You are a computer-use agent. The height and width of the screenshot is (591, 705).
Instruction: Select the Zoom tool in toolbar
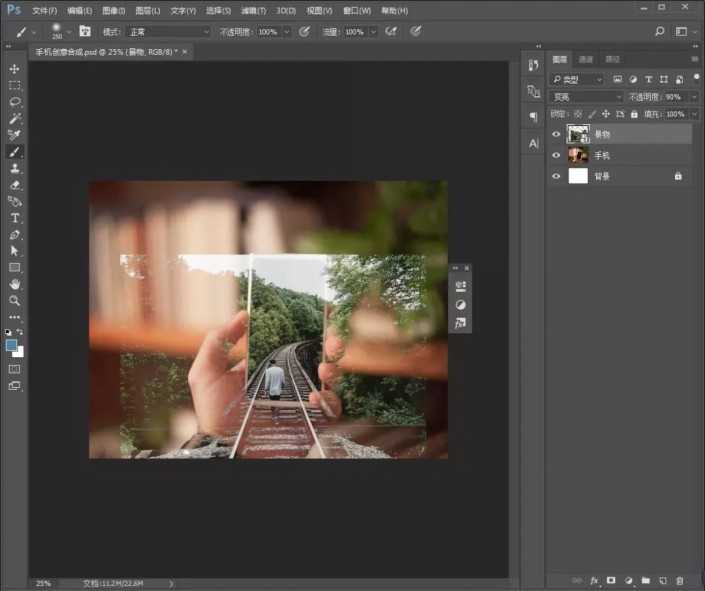tap(15, 300)
